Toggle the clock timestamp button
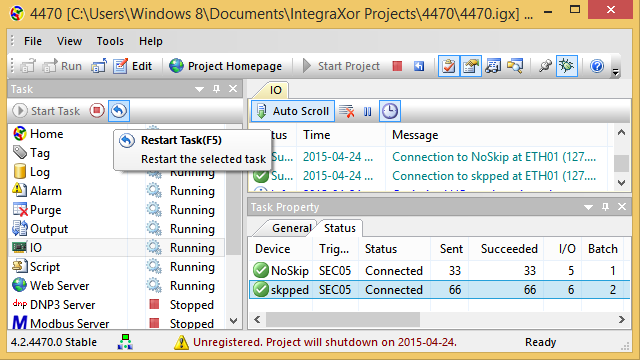Screen dimensions: 640x360 (x=390, y=111)
